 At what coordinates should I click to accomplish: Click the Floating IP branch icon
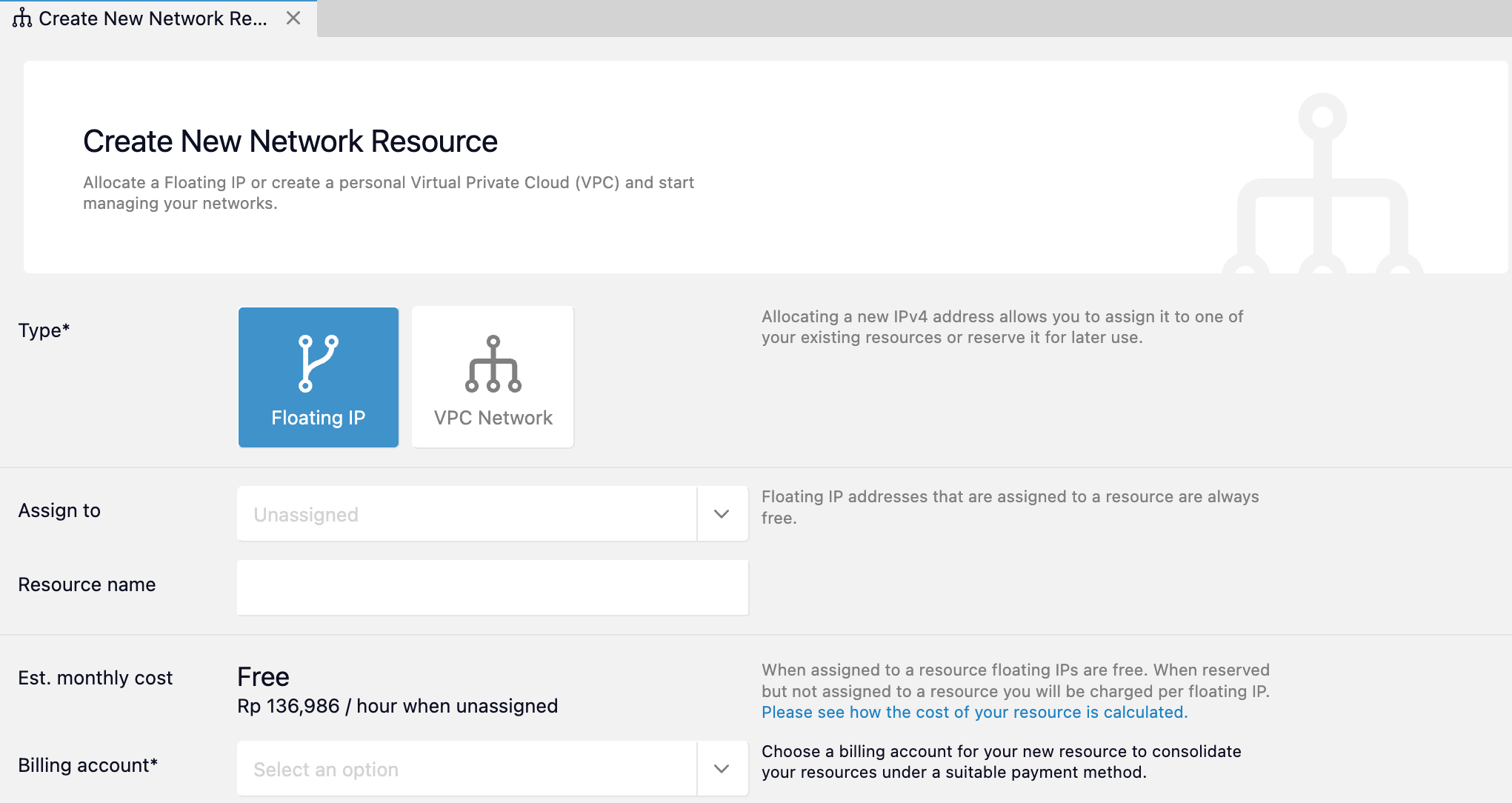[318, 363]
